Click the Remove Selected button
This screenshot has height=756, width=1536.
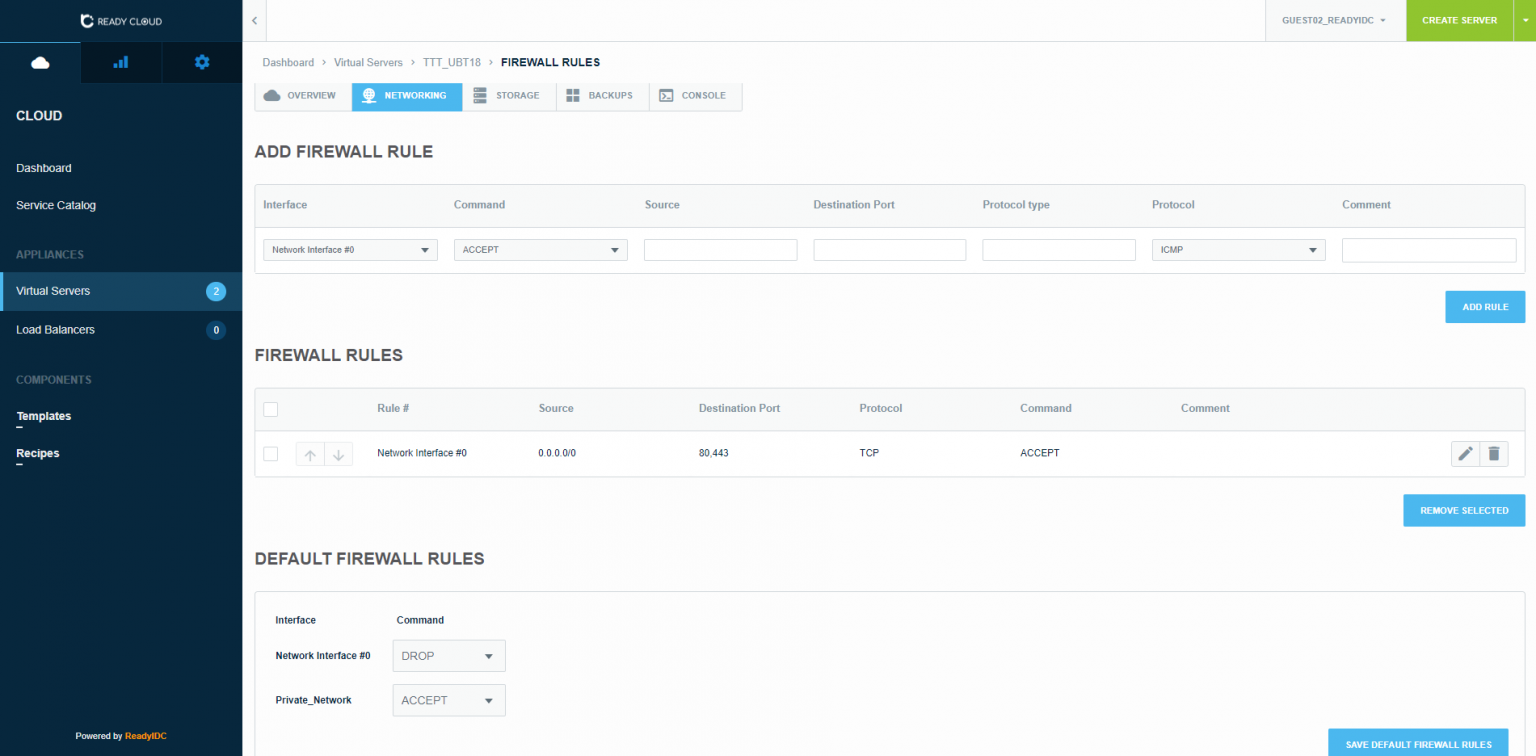click(1464, 510)
